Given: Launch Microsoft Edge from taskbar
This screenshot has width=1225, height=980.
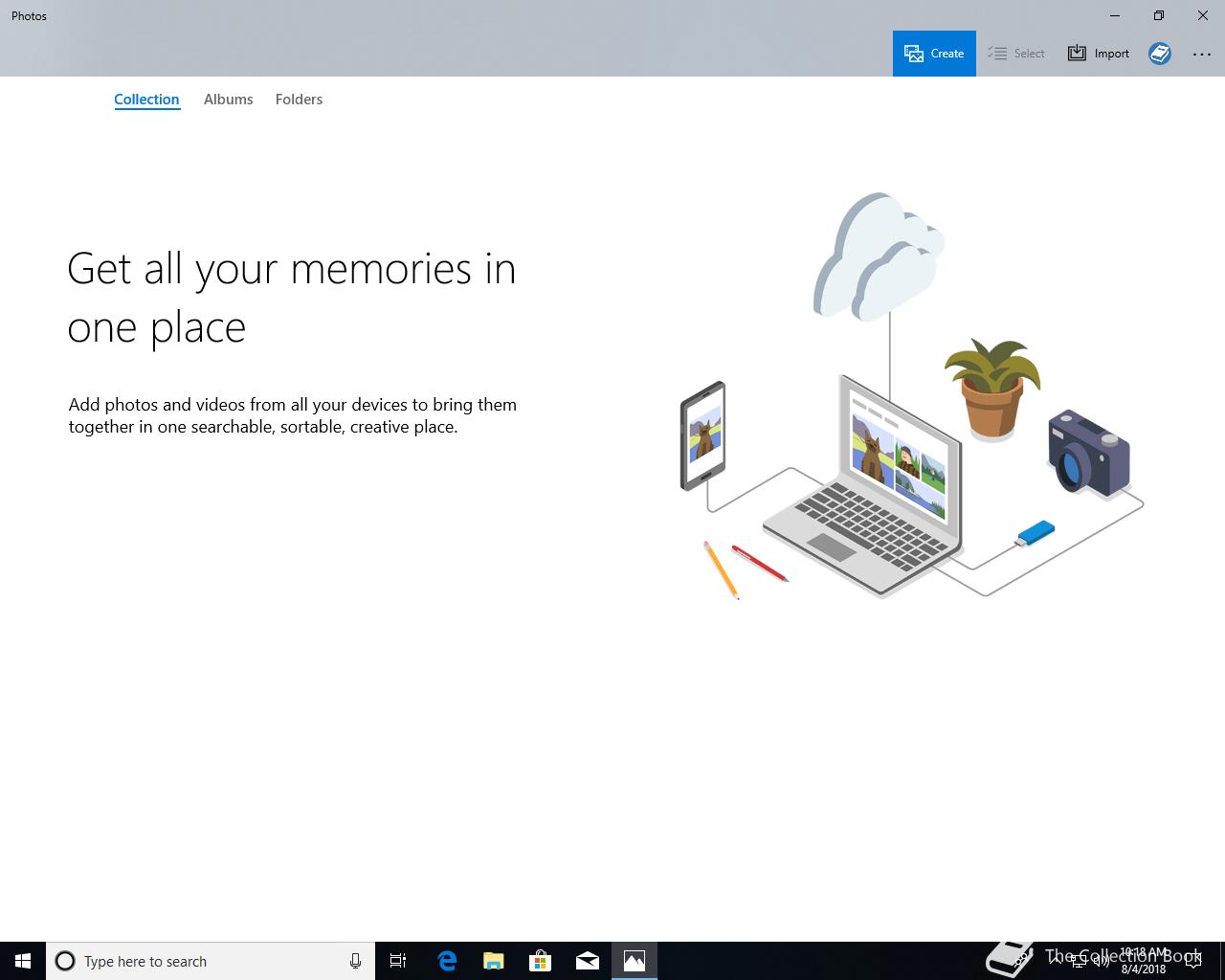Looking at the screenshot, I should pyautogui.click(x=447, y=961).
